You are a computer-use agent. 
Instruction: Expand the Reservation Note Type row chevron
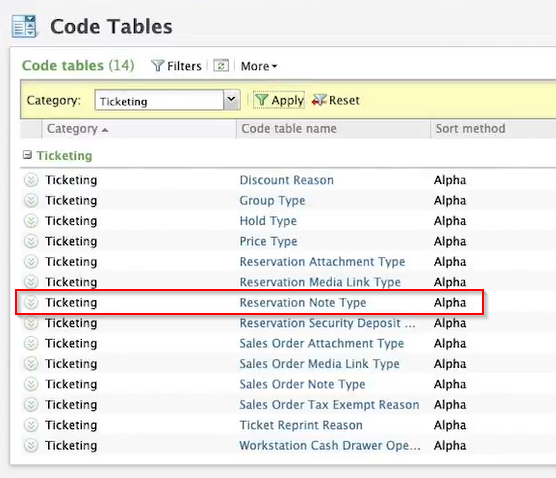tap(31, 302)
